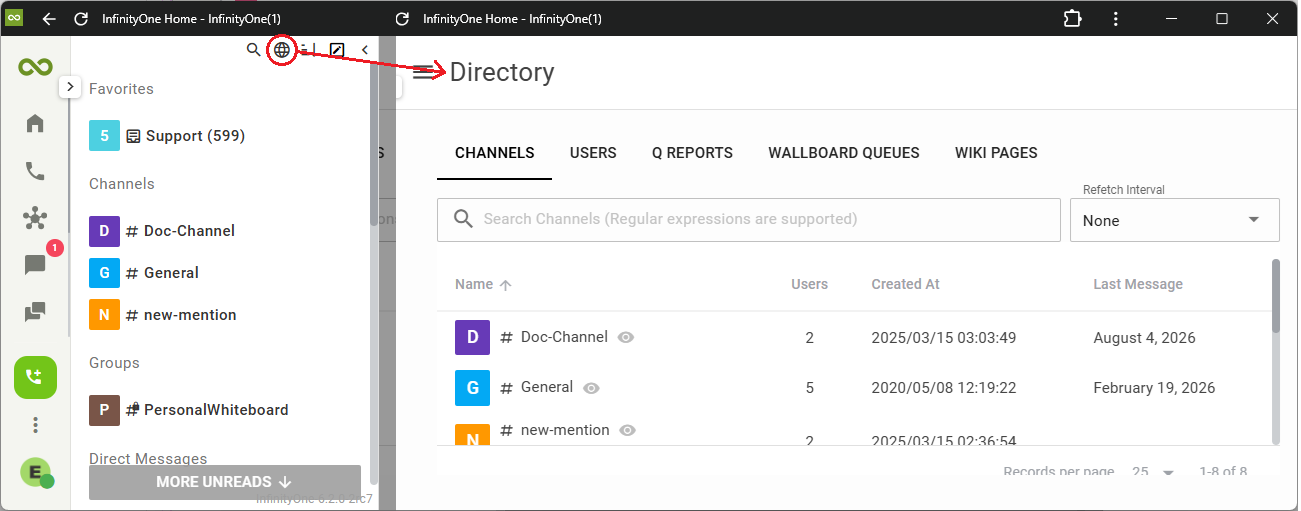Switch to the WIKI PAGES tab
This screenshot has height=511, width=1301.
point(996,153)
